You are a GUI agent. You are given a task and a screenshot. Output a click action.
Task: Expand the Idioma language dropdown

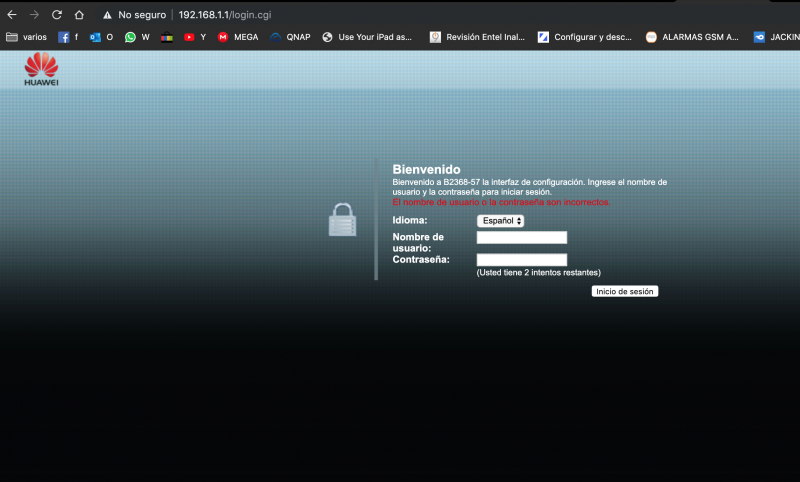500,220
